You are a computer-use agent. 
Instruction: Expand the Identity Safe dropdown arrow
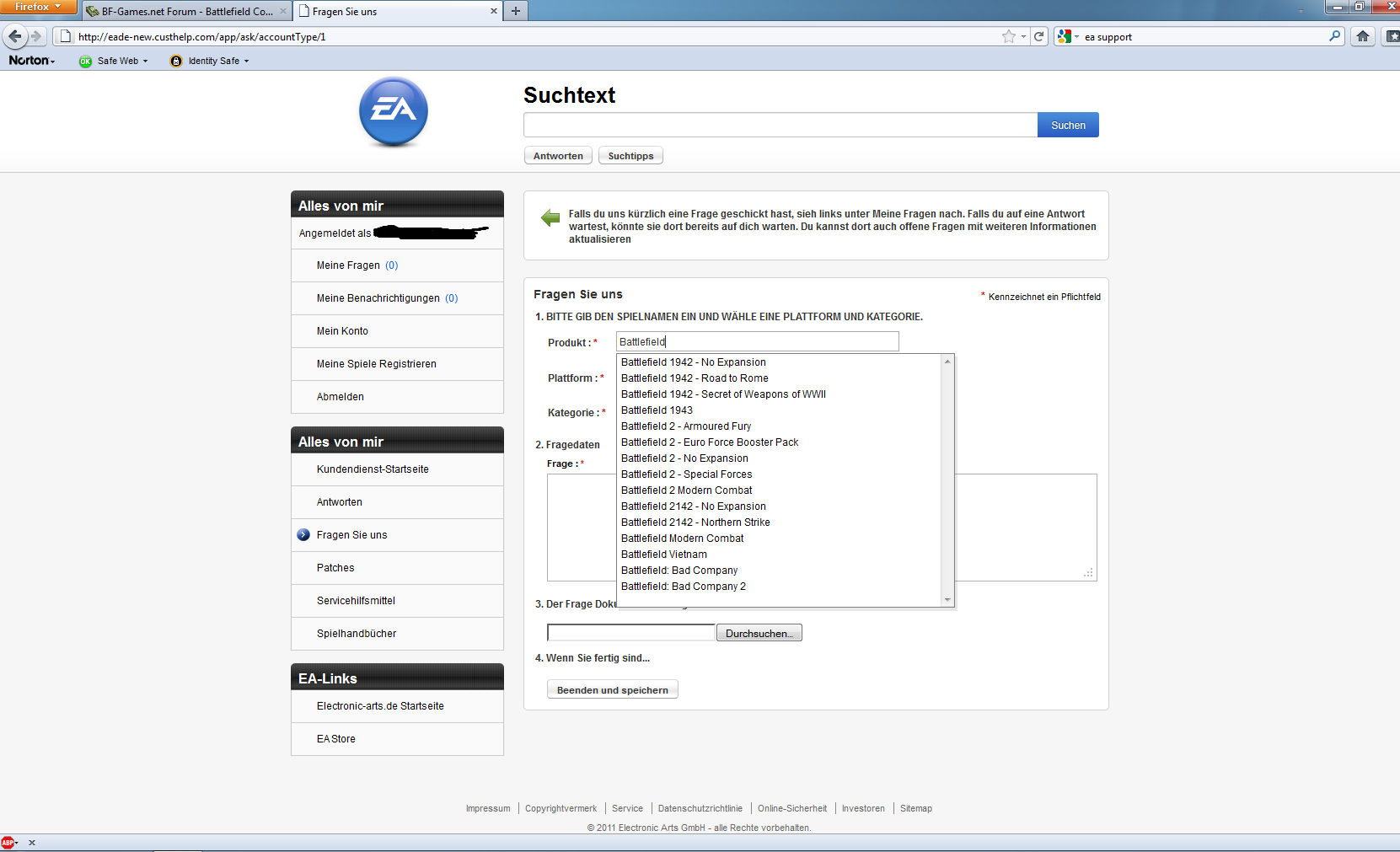pyautogui.click(x=246, y=61)
